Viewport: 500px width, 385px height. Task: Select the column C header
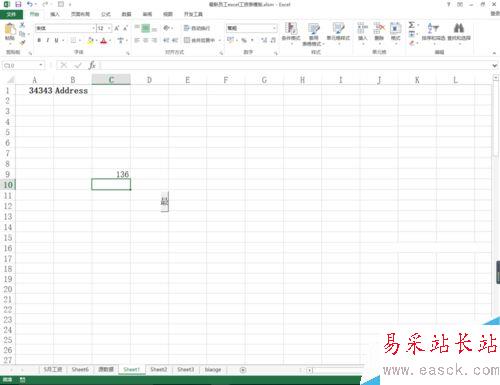[x=111, y=80]
